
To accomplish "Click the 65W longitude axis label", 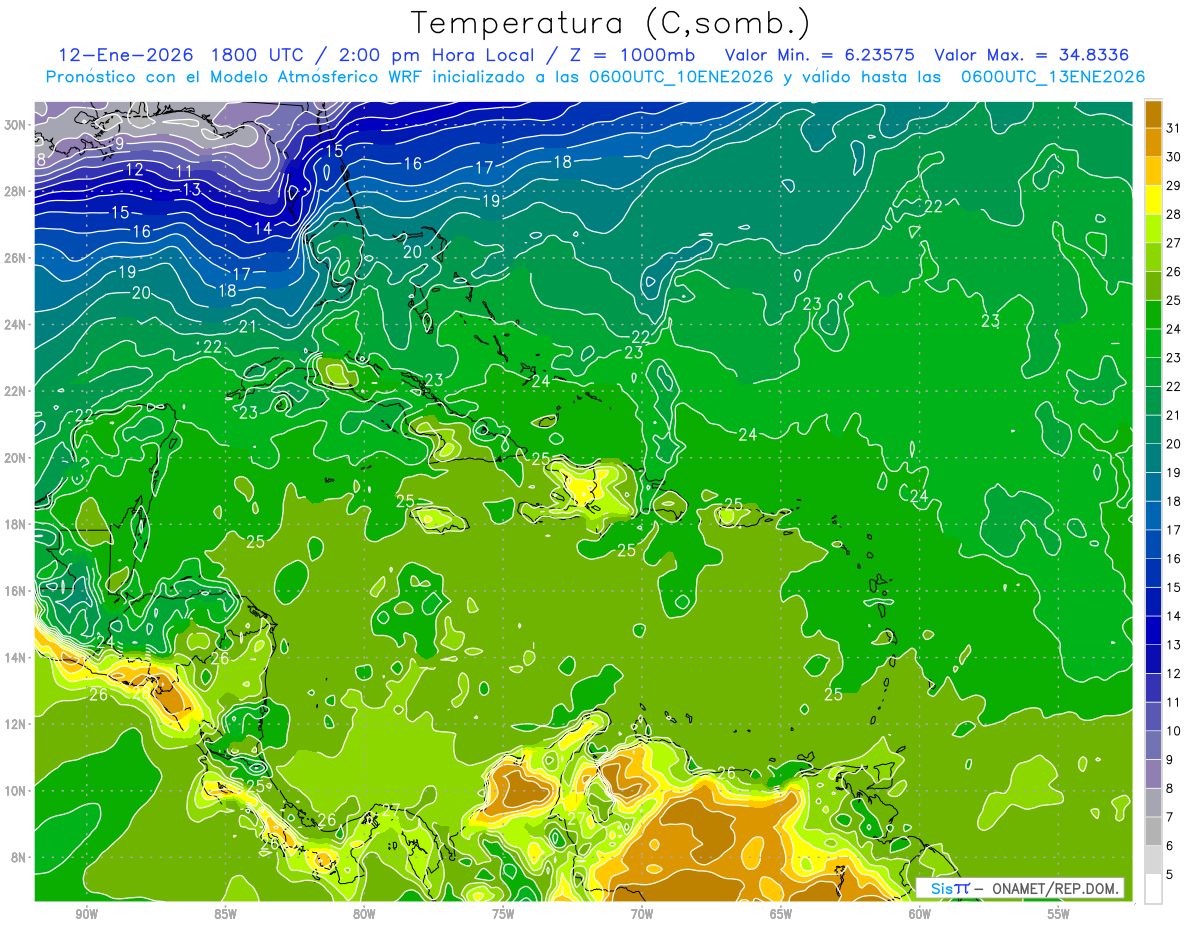I will click(781, 914).
